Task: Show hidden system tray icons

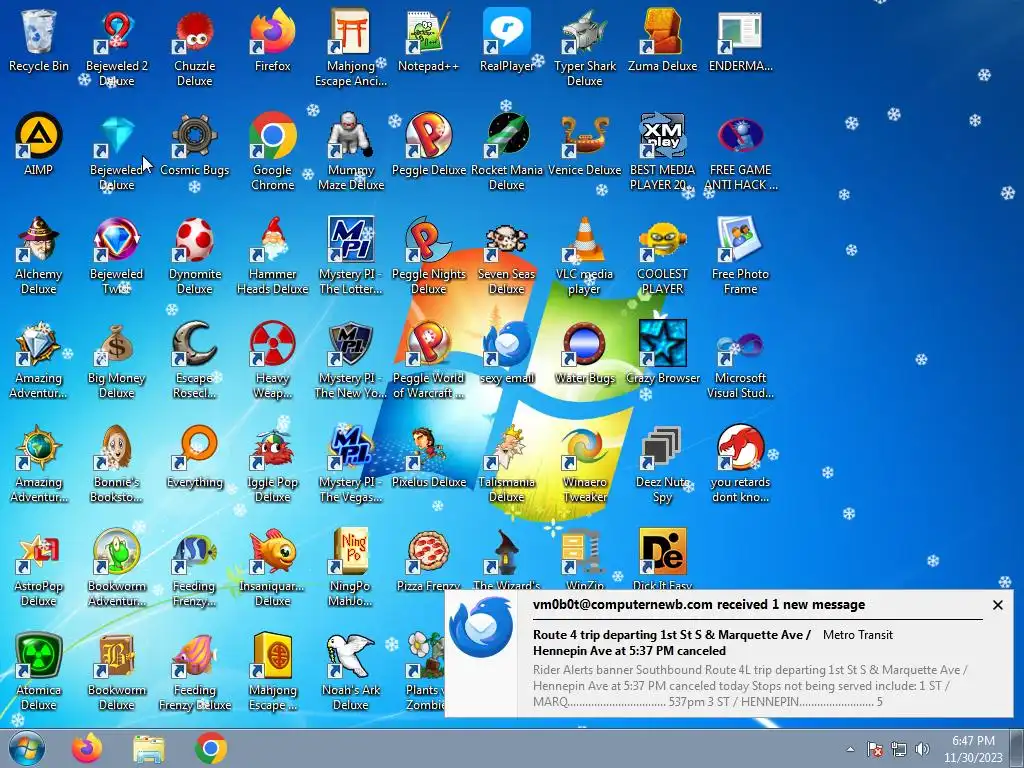Action: point(850,750)
